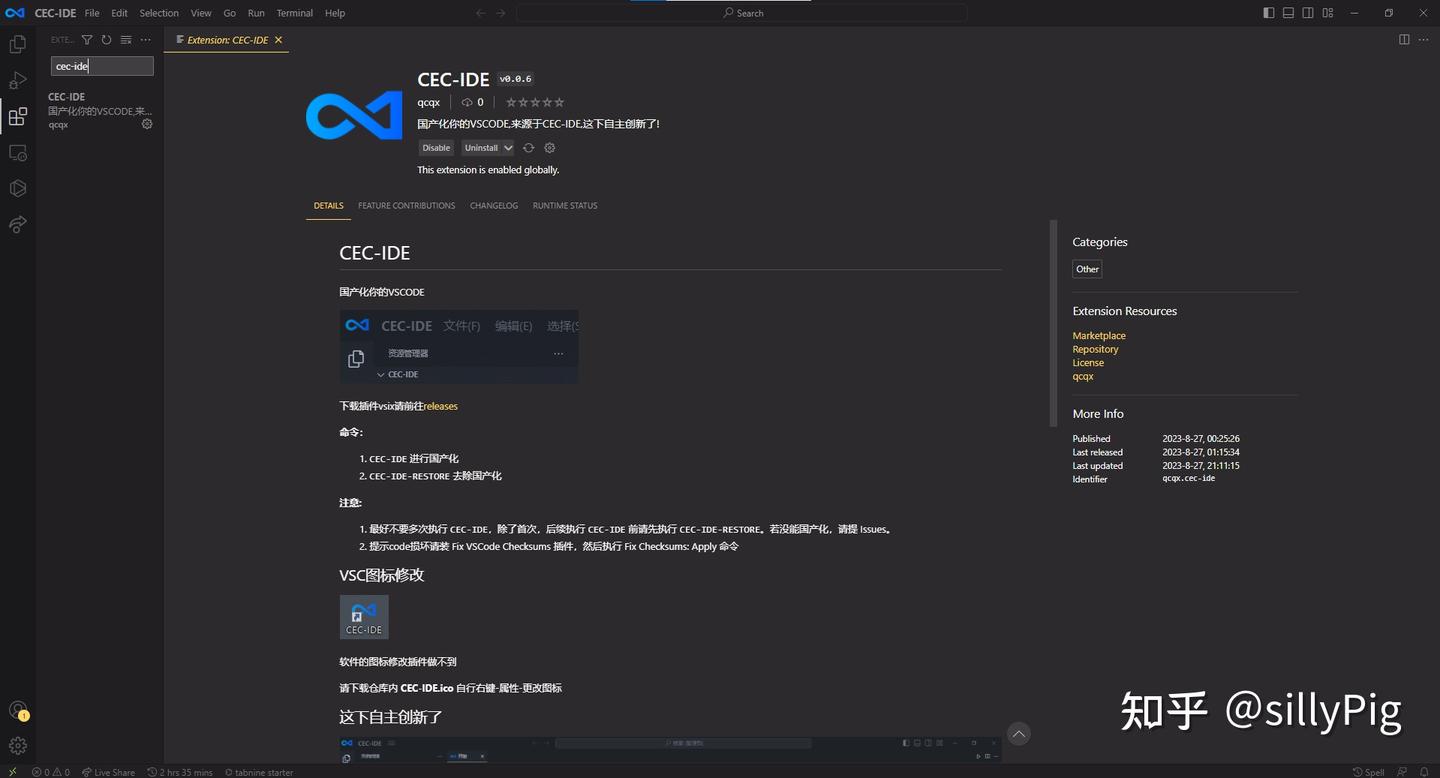The width and height of the screenshot is (1440, 778).
Task: Open the editor more actions ellipsis menu
Action: (x=1424, y=40)
